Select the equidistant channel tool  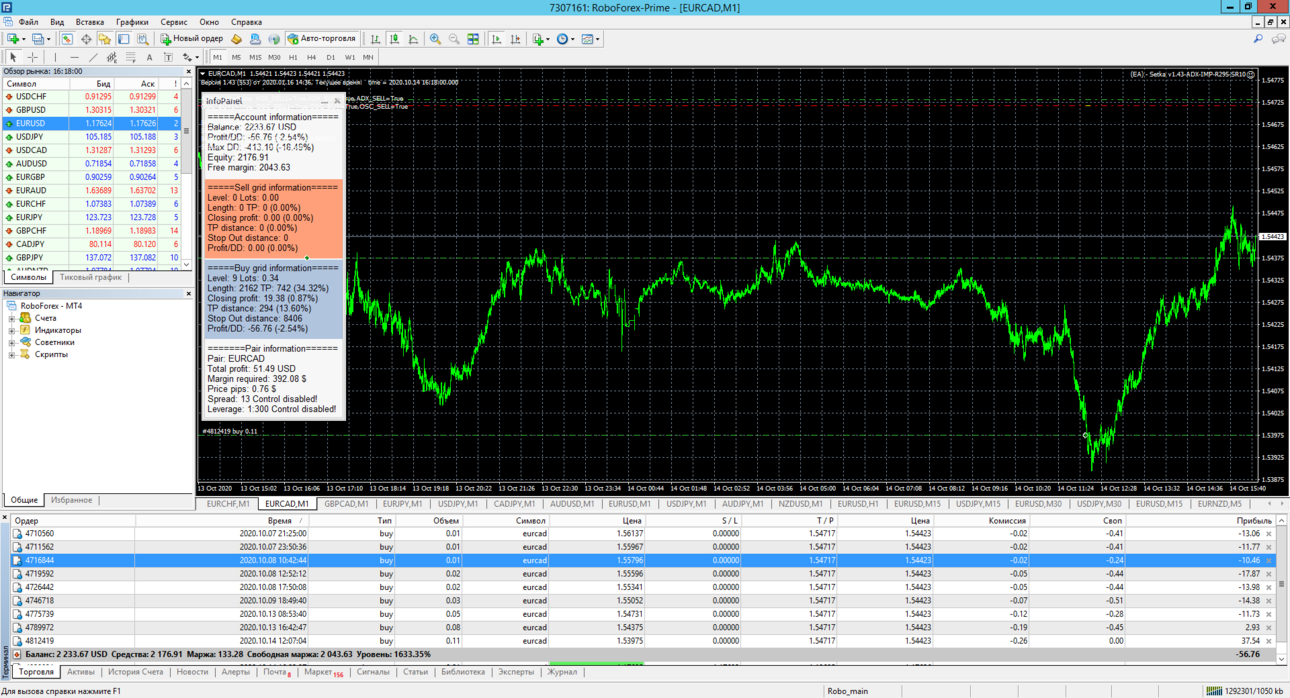111,57
